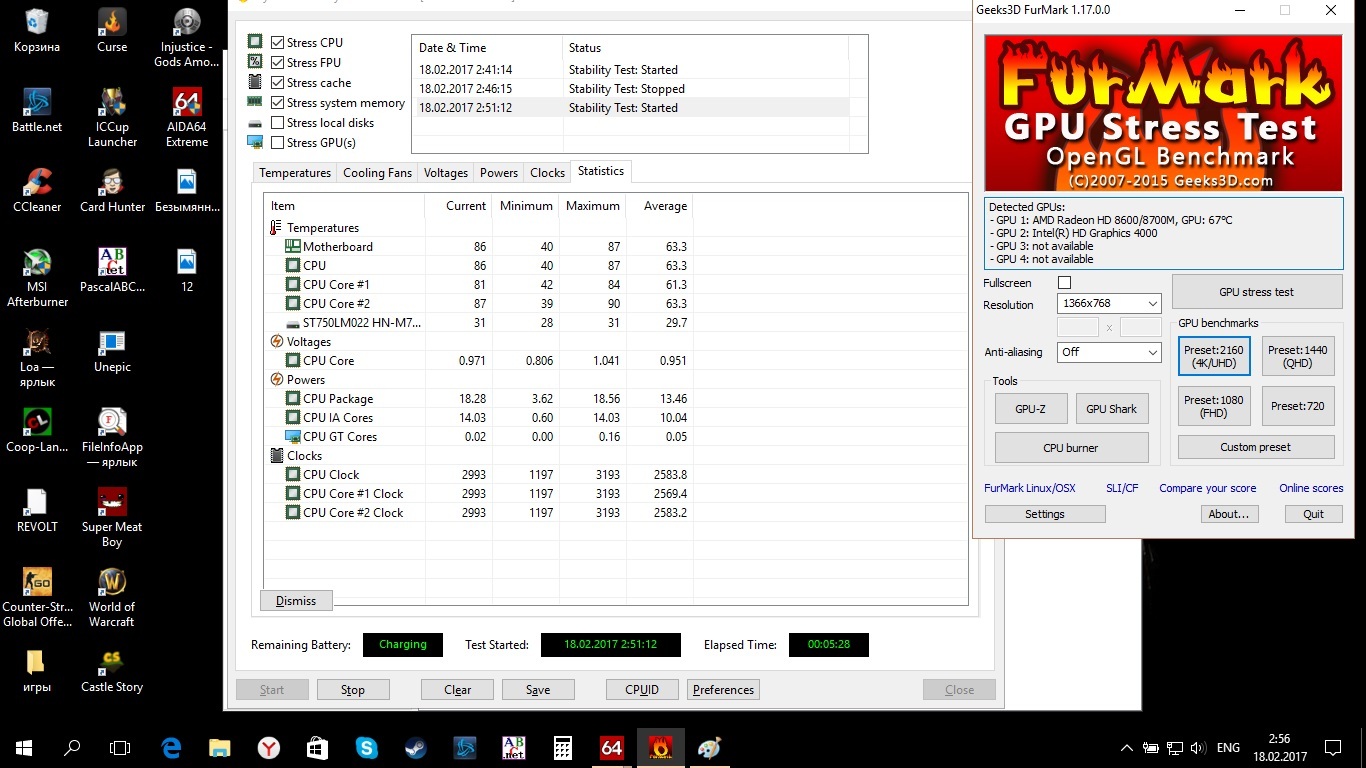Viewport: 1366px width, 768px height.
Task: Click custom resolution width field in FurMark
Action: [1078, 327]
